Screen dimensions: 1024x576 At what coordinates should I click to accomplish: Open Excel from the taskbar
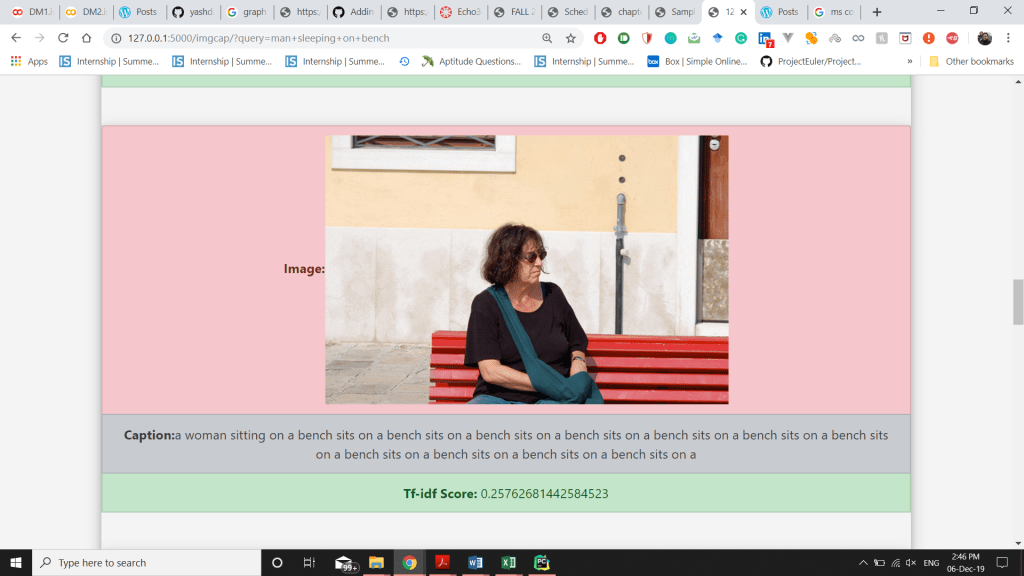[x=508, y=563]
